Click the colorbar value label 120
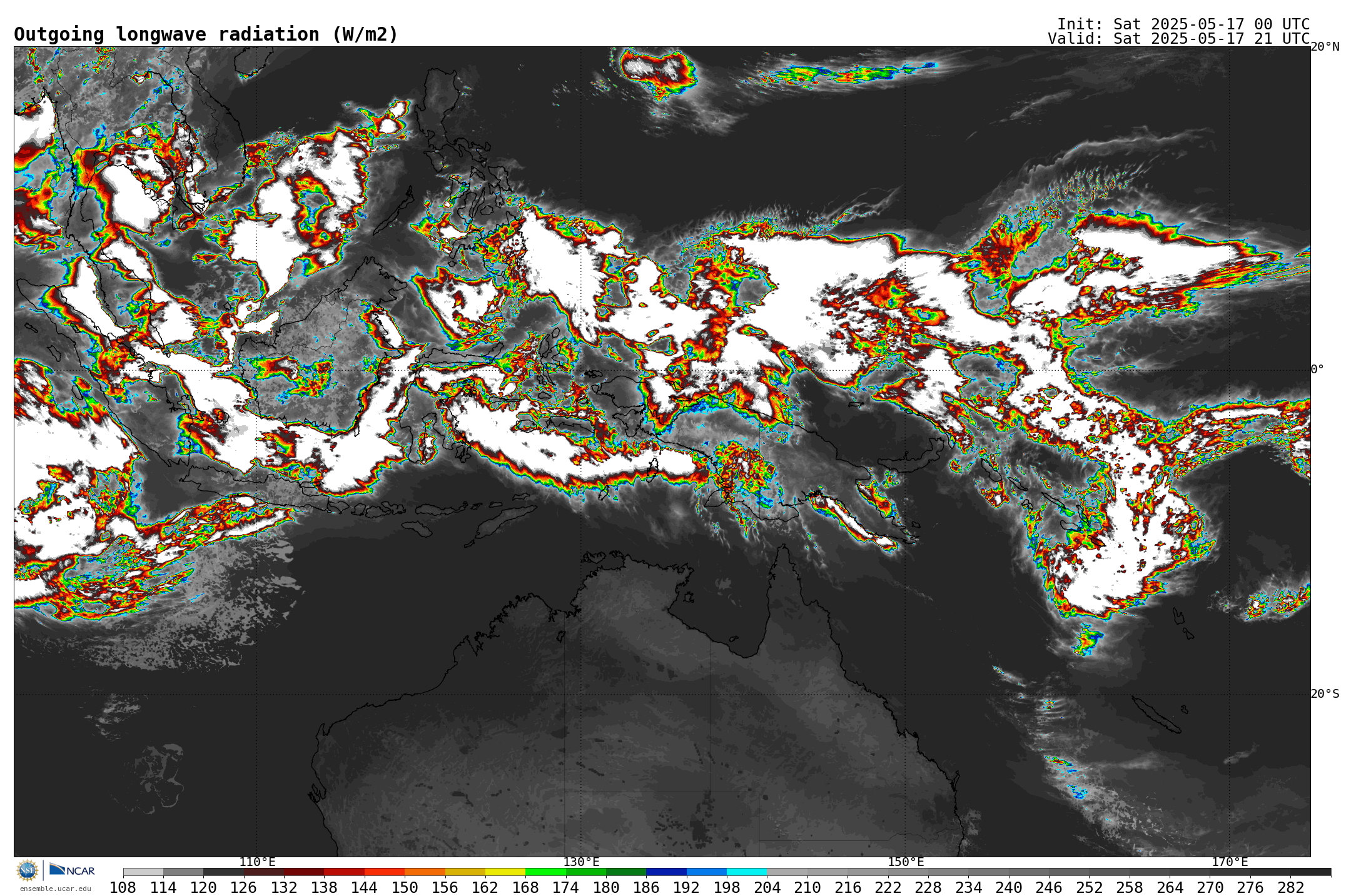The width and height of the screenshot is (1351, 896). point(203,887)
